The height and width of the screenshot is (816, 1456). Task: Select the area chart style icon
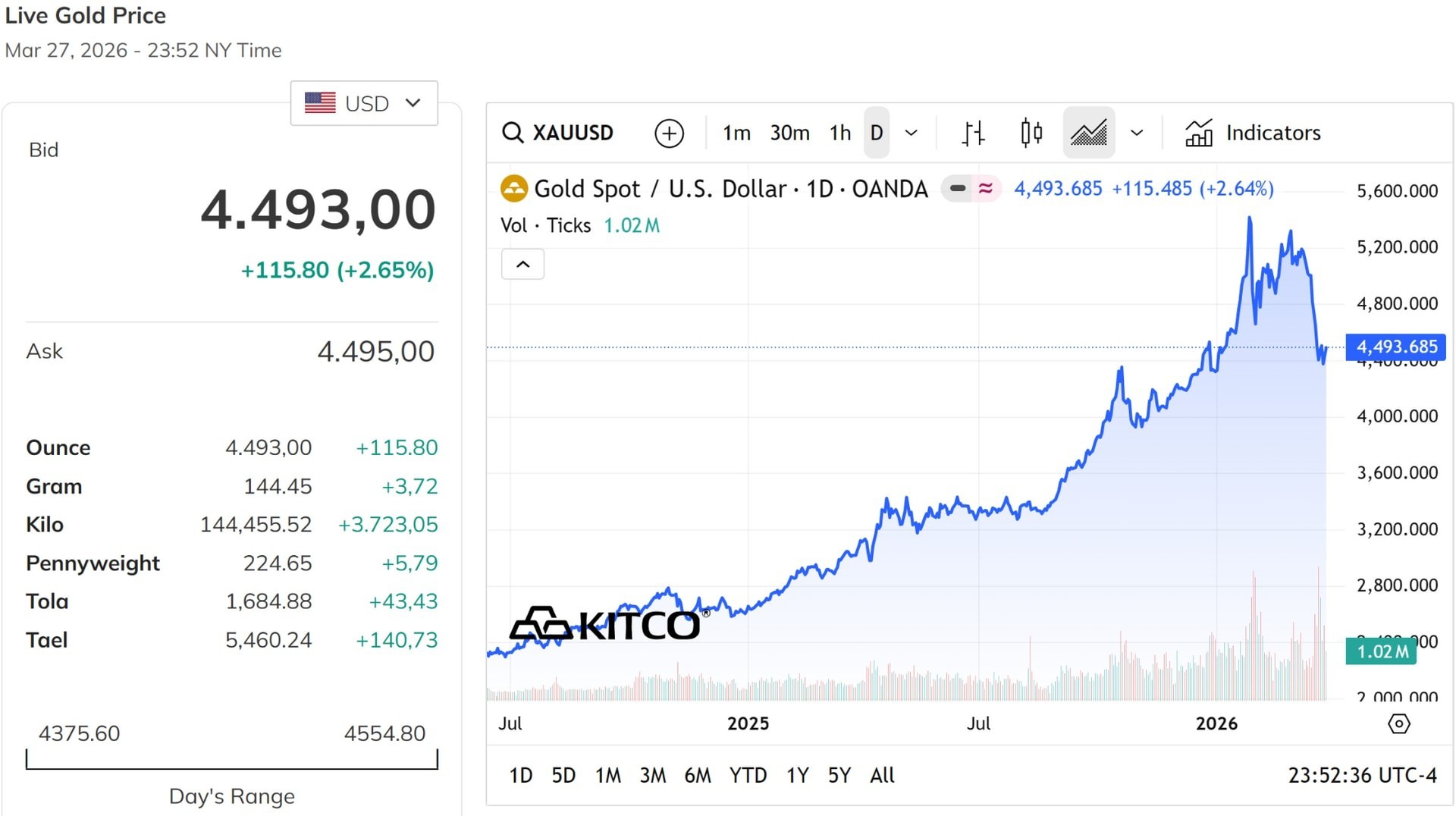click(x=1088, y=133)
